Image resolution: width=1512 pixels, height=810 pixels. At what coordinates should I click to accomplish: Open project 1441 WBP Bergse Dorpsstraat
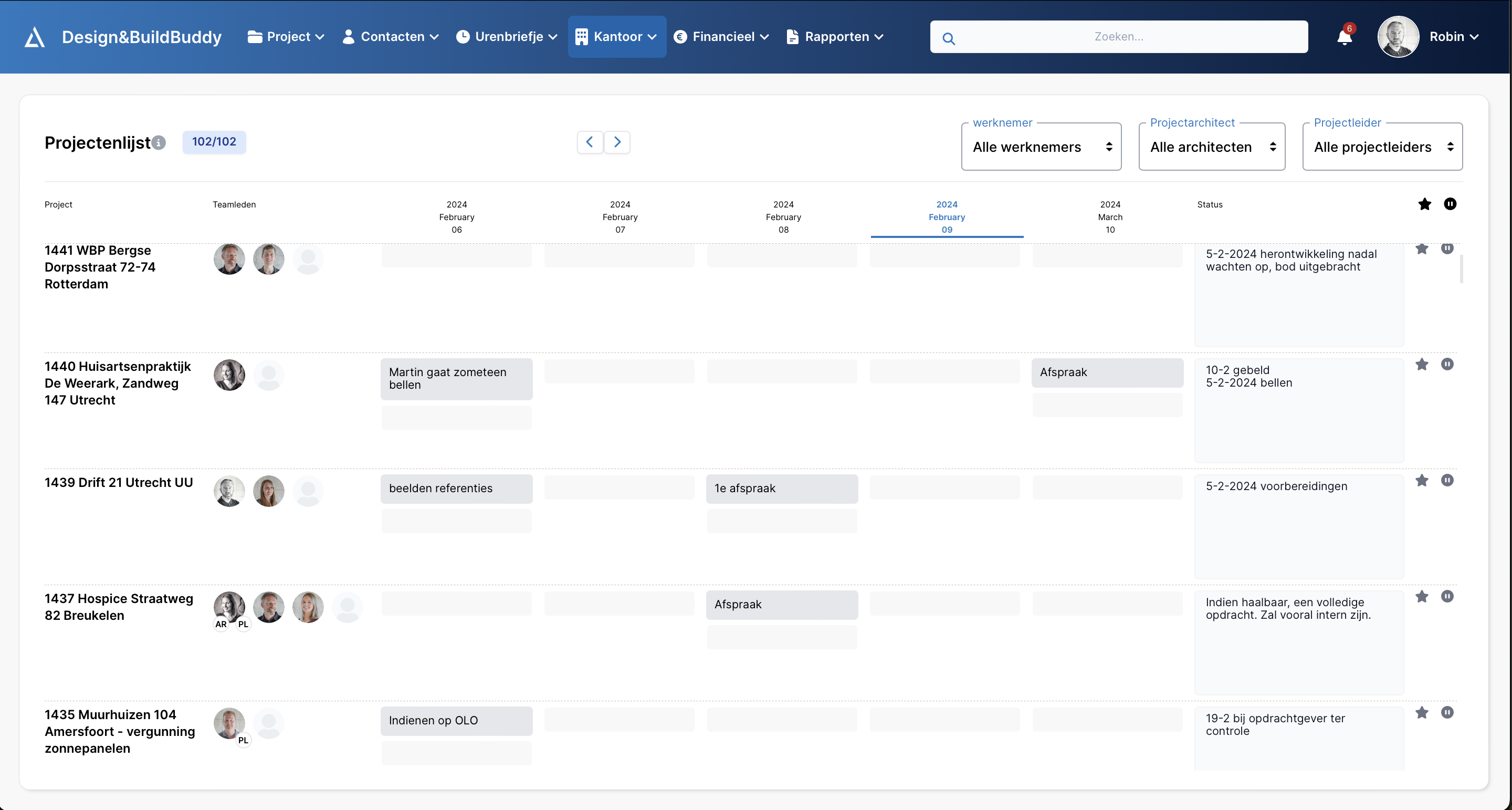coord(100,267)
